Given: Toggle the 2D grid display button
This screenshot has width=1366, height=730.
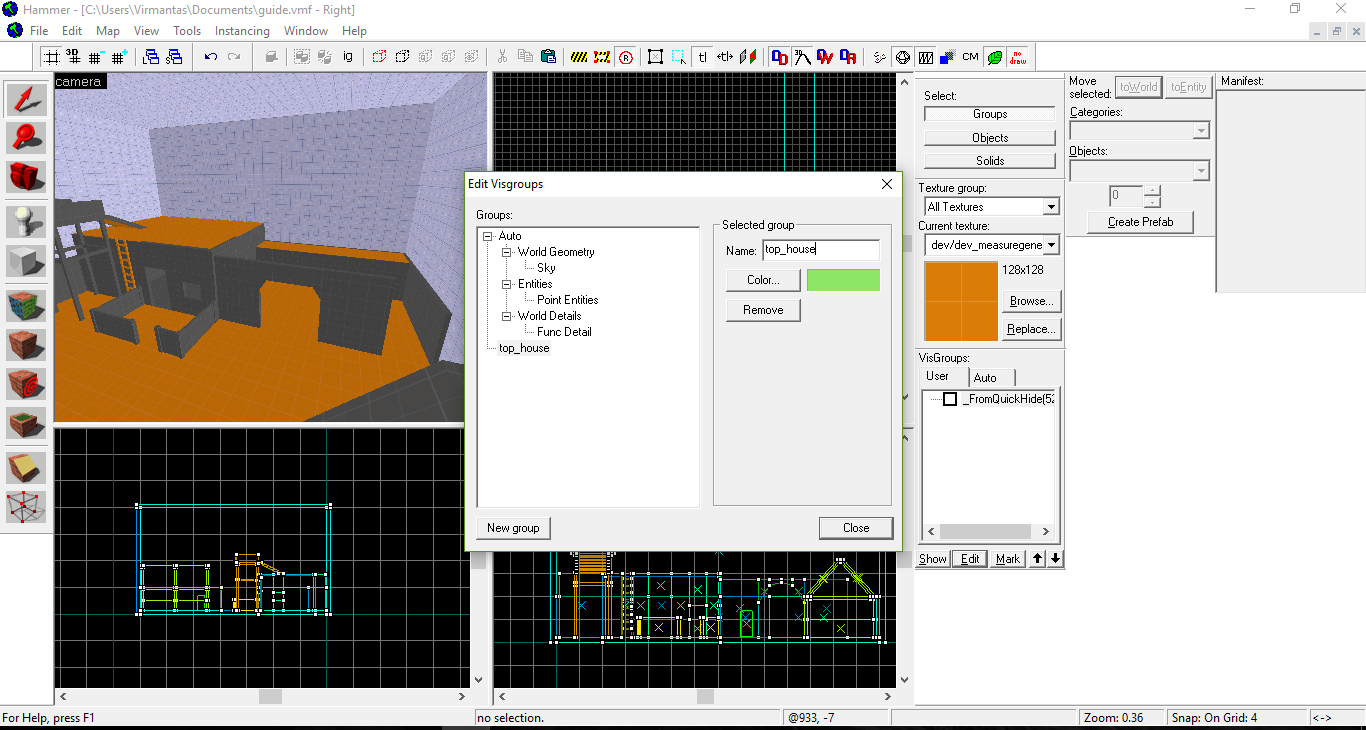Looking at the screenshot, I should point(52,57).
